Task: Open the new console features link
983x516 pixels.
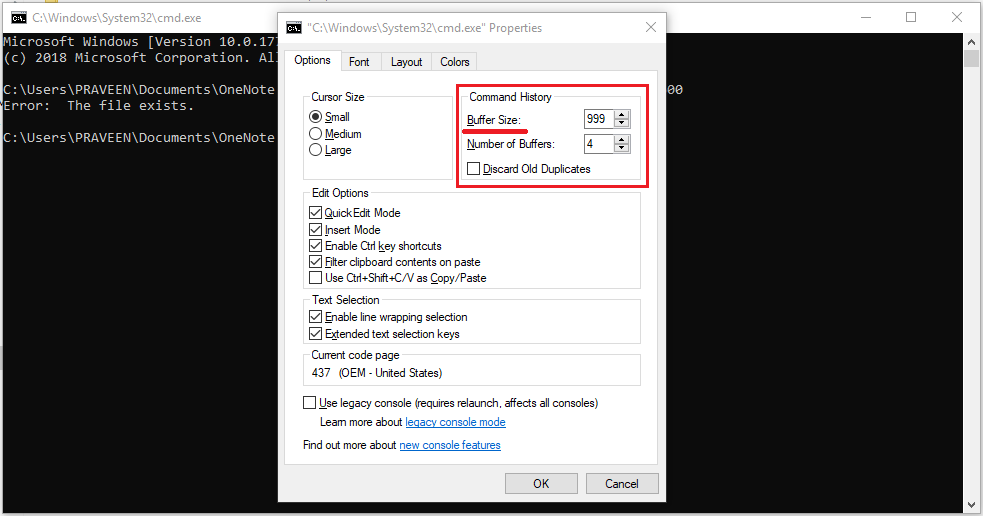Action: pos(450,445)
